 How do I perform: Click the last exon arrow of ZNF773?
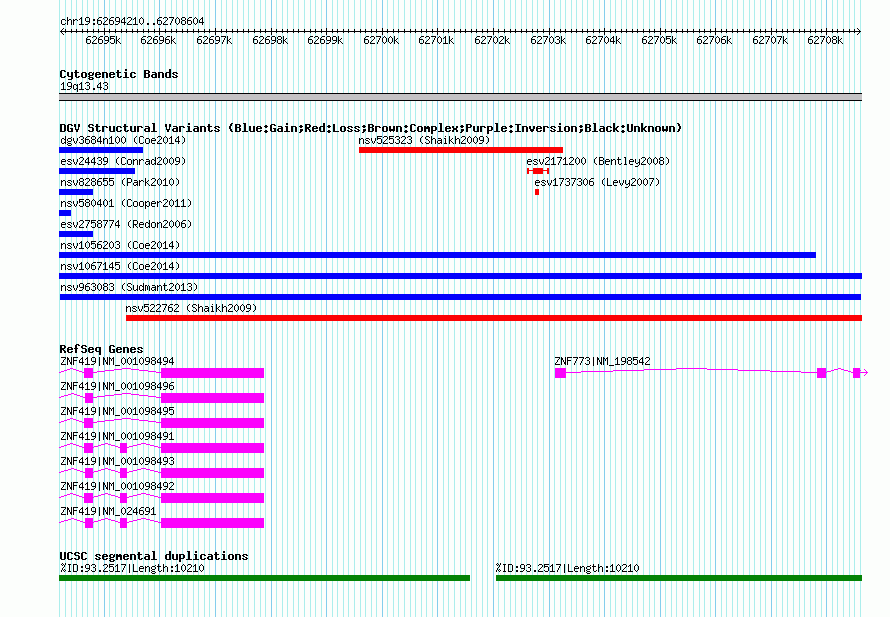pos(860,373)
